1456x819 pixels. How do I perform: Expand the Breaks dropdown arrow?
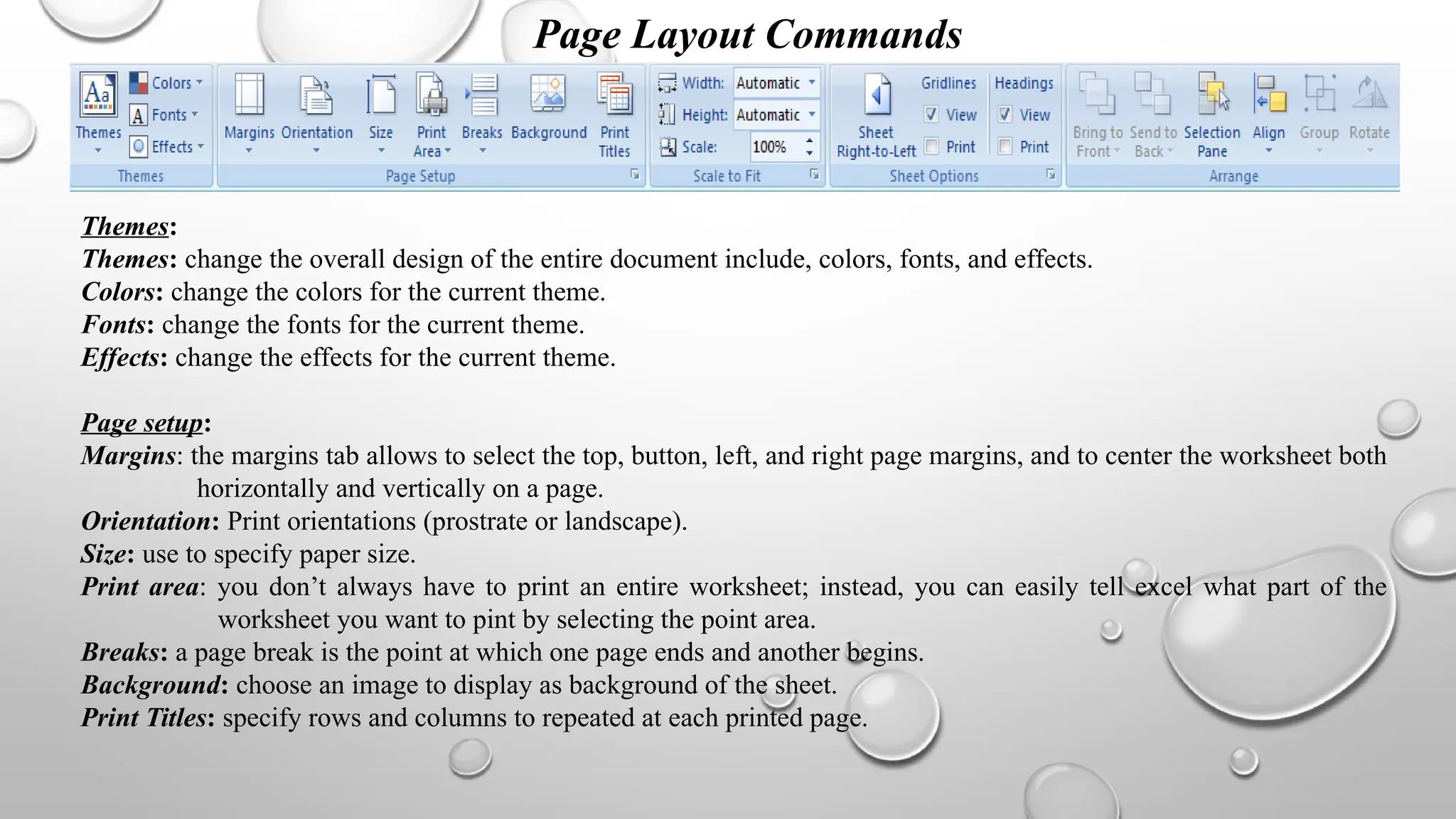[x=482, y=151]
